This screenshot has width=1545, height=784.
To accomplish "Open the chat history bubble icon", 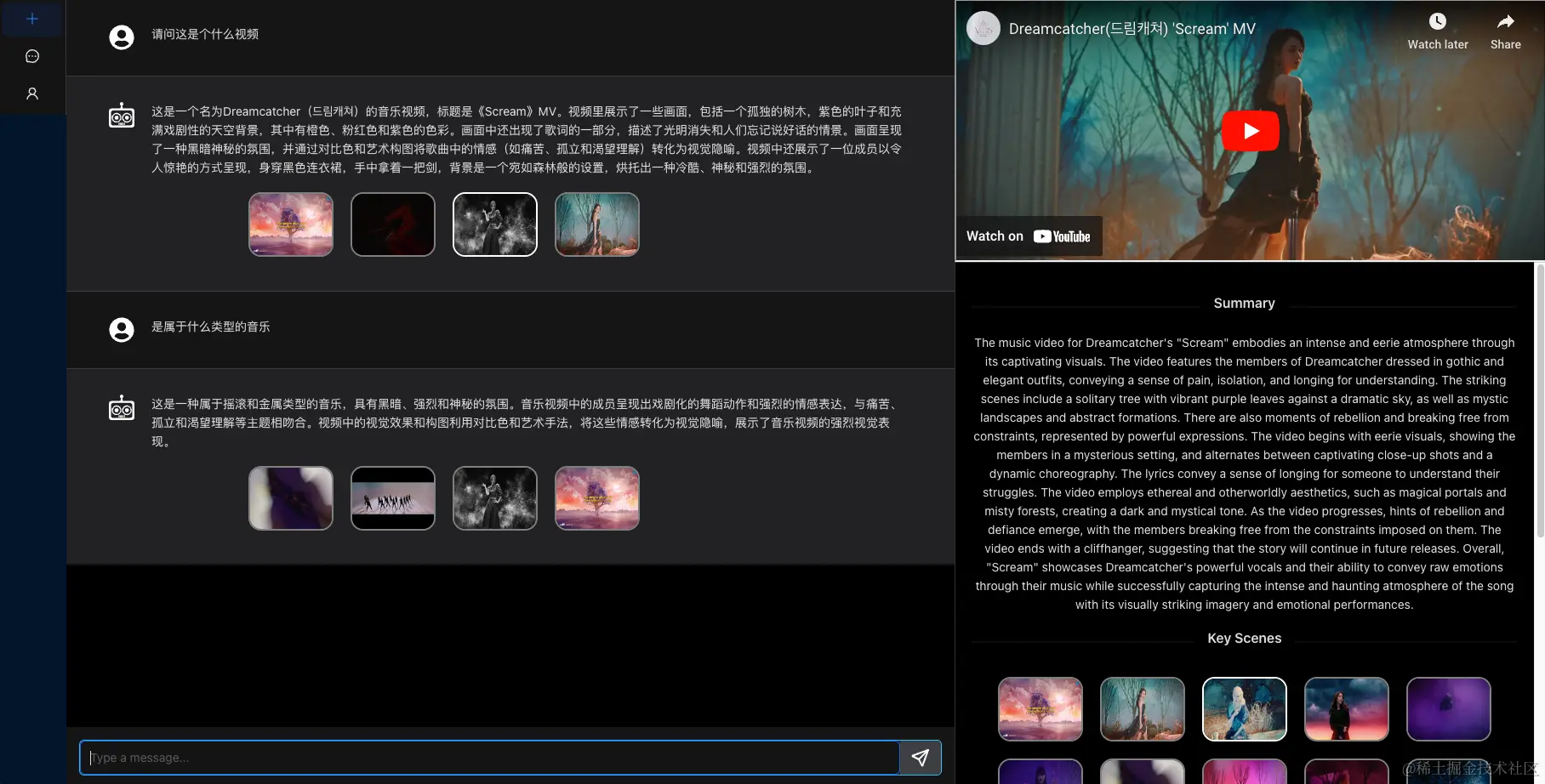I will click(32, 56).
